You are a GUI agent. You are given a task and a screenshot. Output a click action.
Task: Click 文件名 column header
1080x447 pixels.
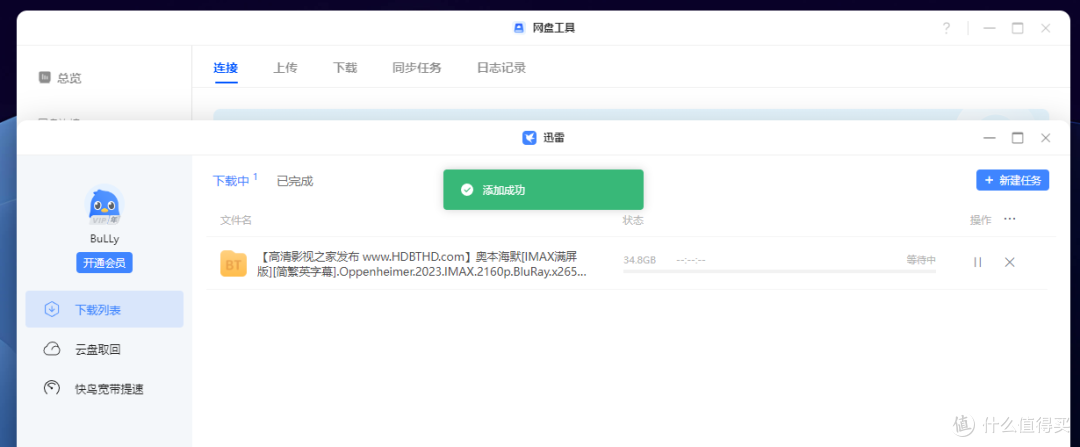236,220
